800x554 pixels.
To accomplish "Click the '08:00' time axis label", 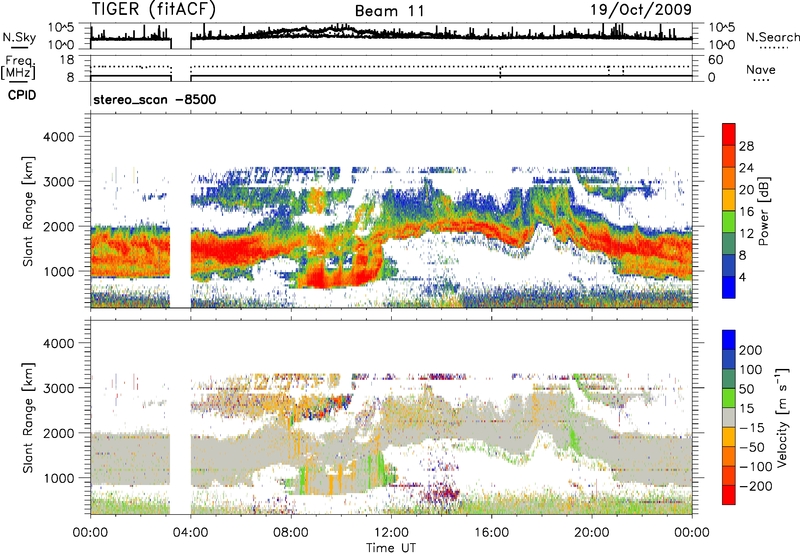I will 291,533.
